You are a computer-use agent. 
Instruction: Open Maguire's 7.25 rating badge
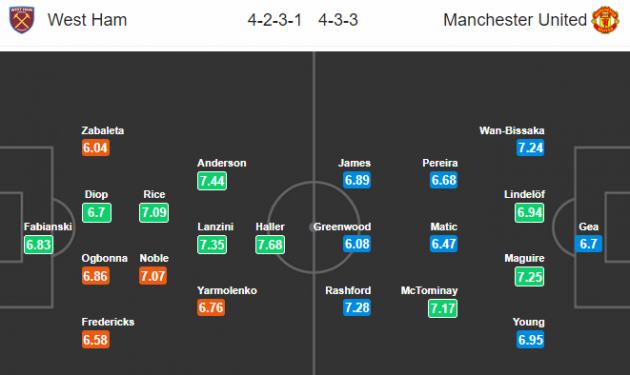click(x=530, y=277)
